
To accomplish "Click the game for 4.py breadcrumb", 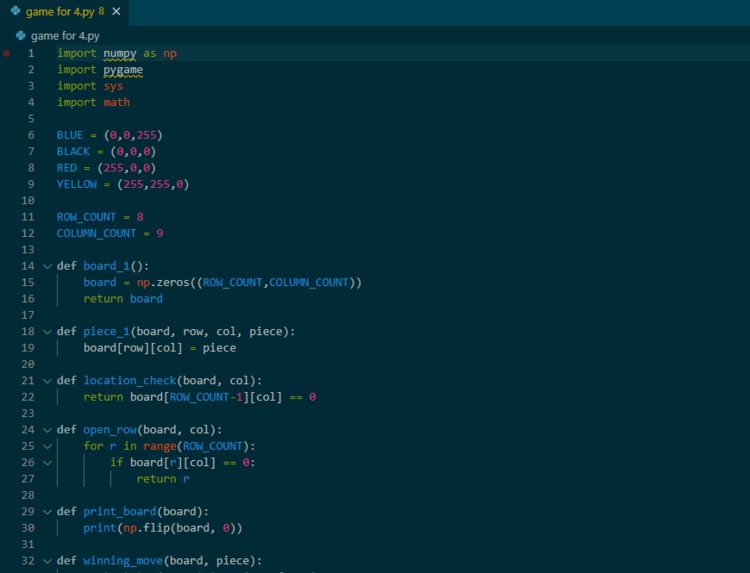I will pos(65,36).
